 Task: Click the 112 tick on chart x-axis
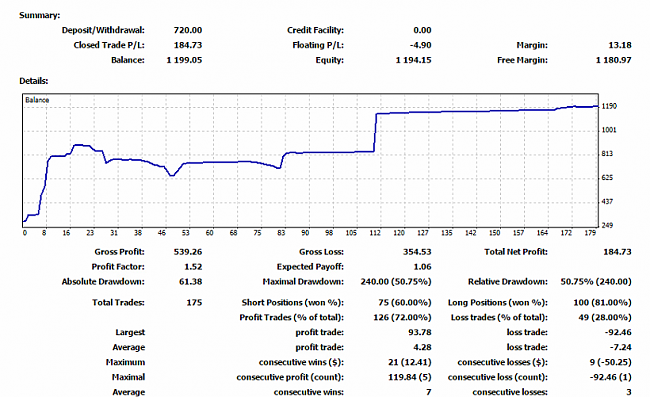[375, 233]
